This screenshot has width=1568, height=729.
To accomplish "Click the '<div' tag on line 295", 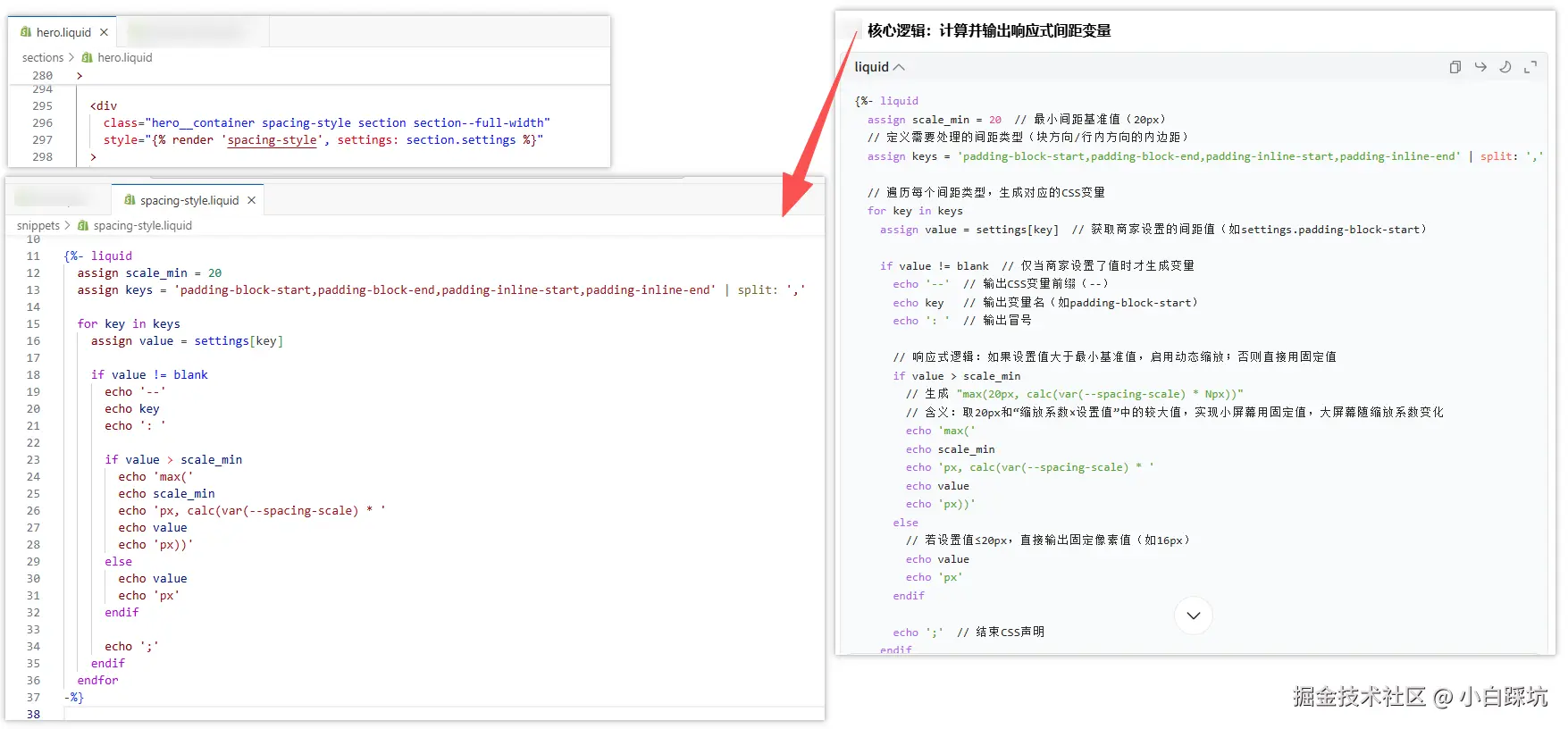I will coord(104,105).
